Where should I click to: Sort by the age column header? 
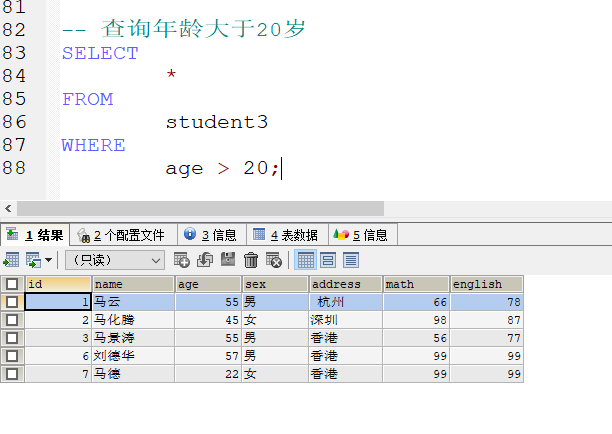coord(208,284)
